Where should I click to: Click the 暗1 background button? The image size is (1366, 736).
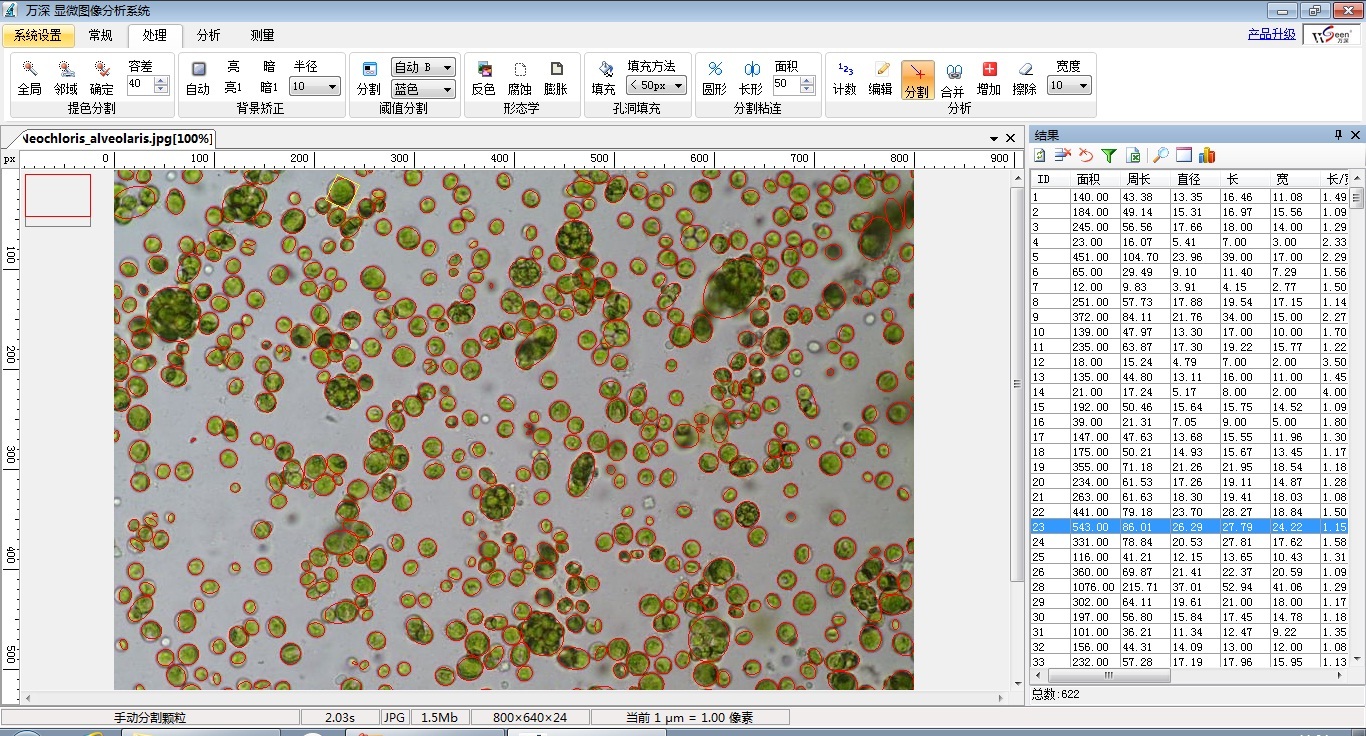click(269, 88)
